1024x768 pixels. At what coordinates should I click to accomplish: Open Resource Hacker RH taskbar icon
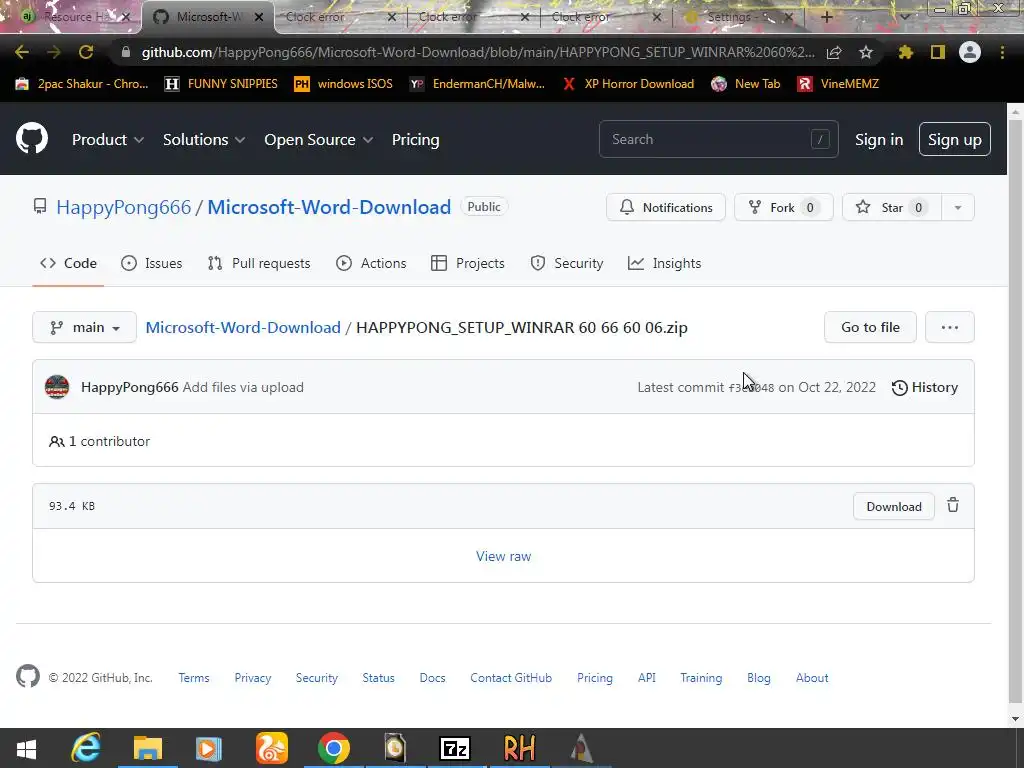519,748
